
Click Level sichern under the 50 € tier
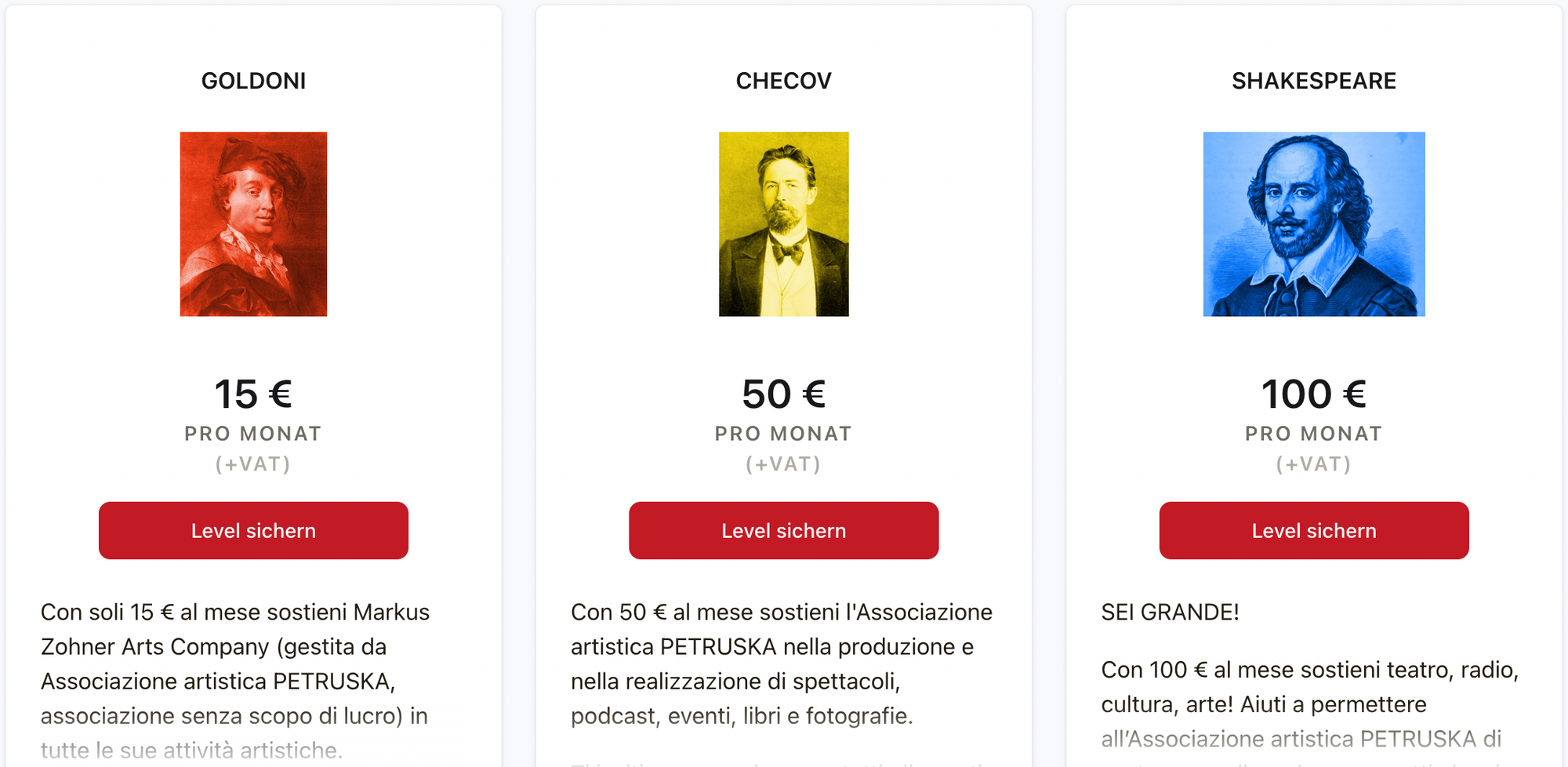784,531
